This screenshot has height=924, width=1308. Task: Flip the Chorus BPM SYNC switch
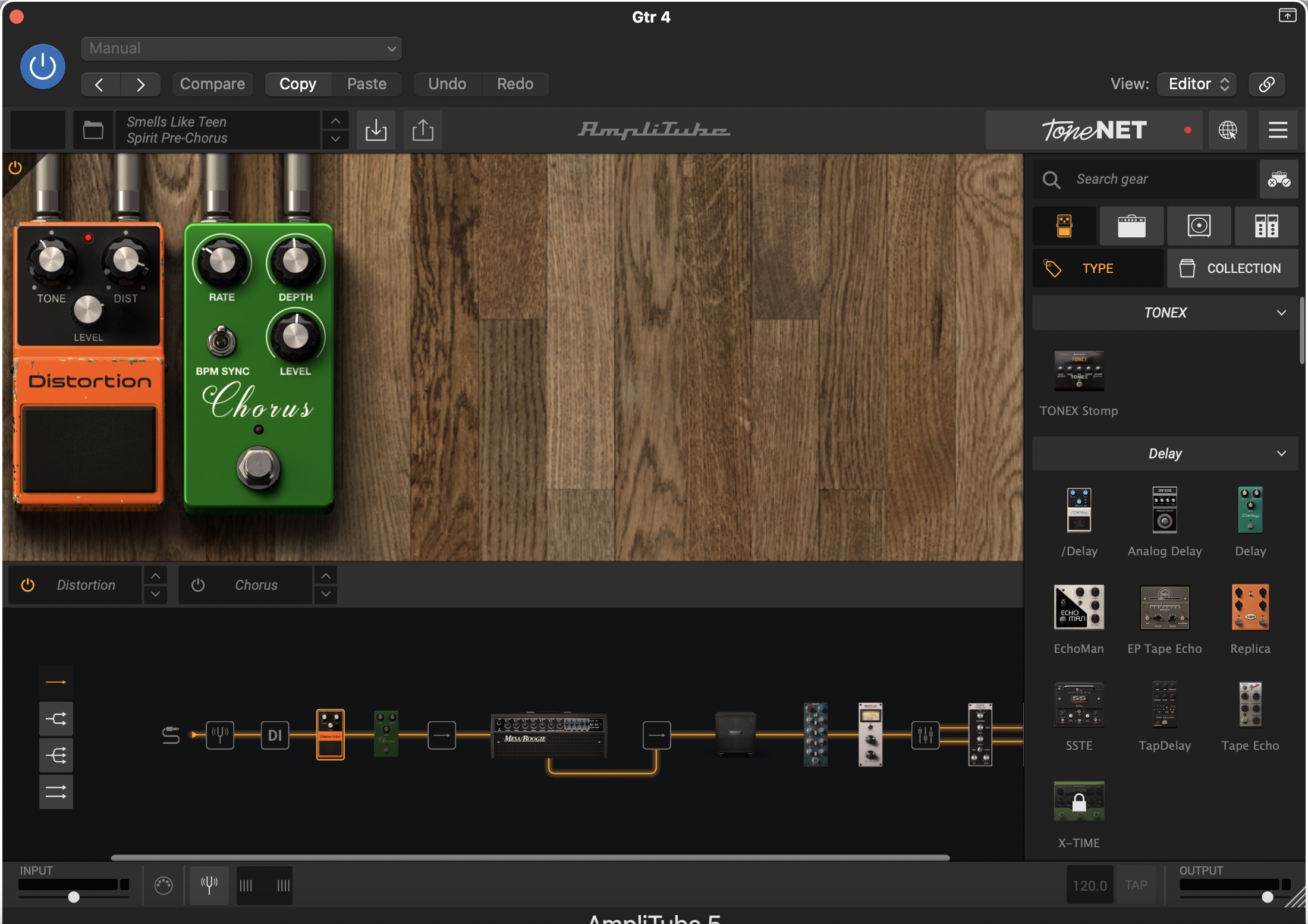click(x=222, y=342)
